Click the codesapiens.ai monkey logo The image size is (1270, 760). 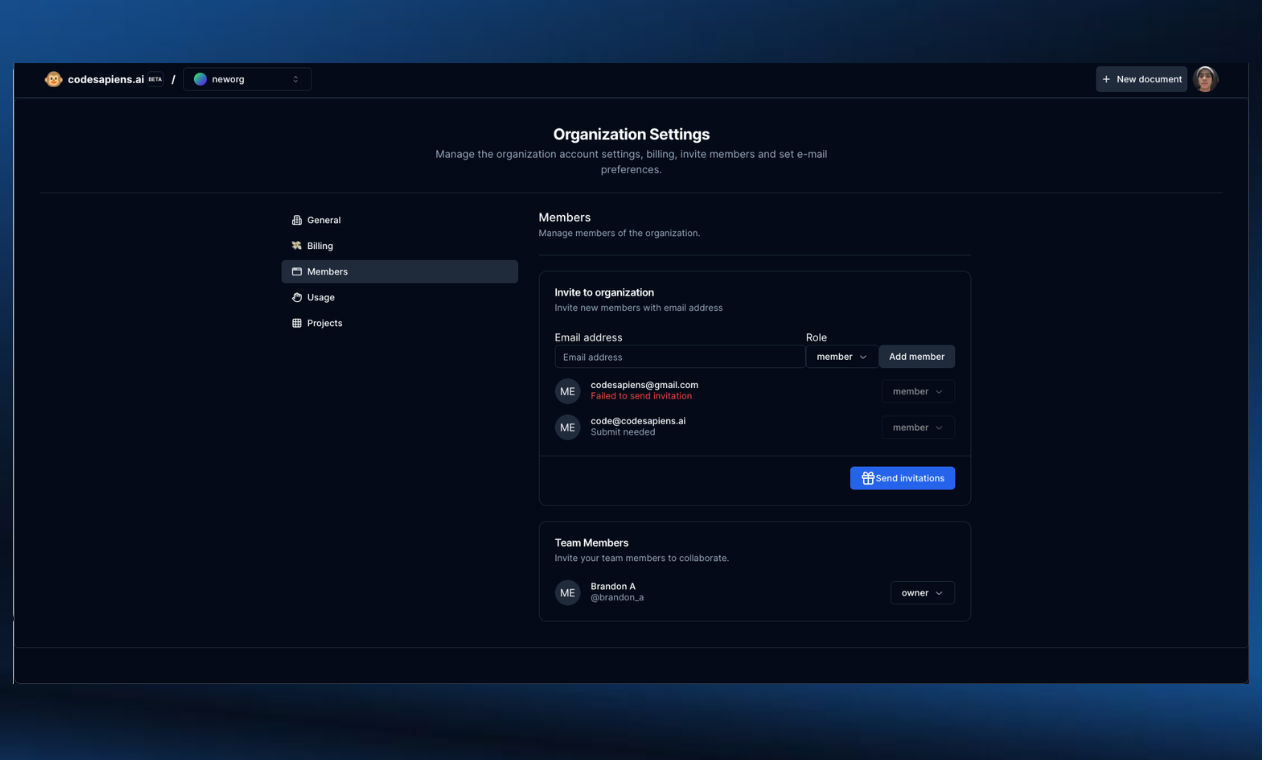point(53,78)
